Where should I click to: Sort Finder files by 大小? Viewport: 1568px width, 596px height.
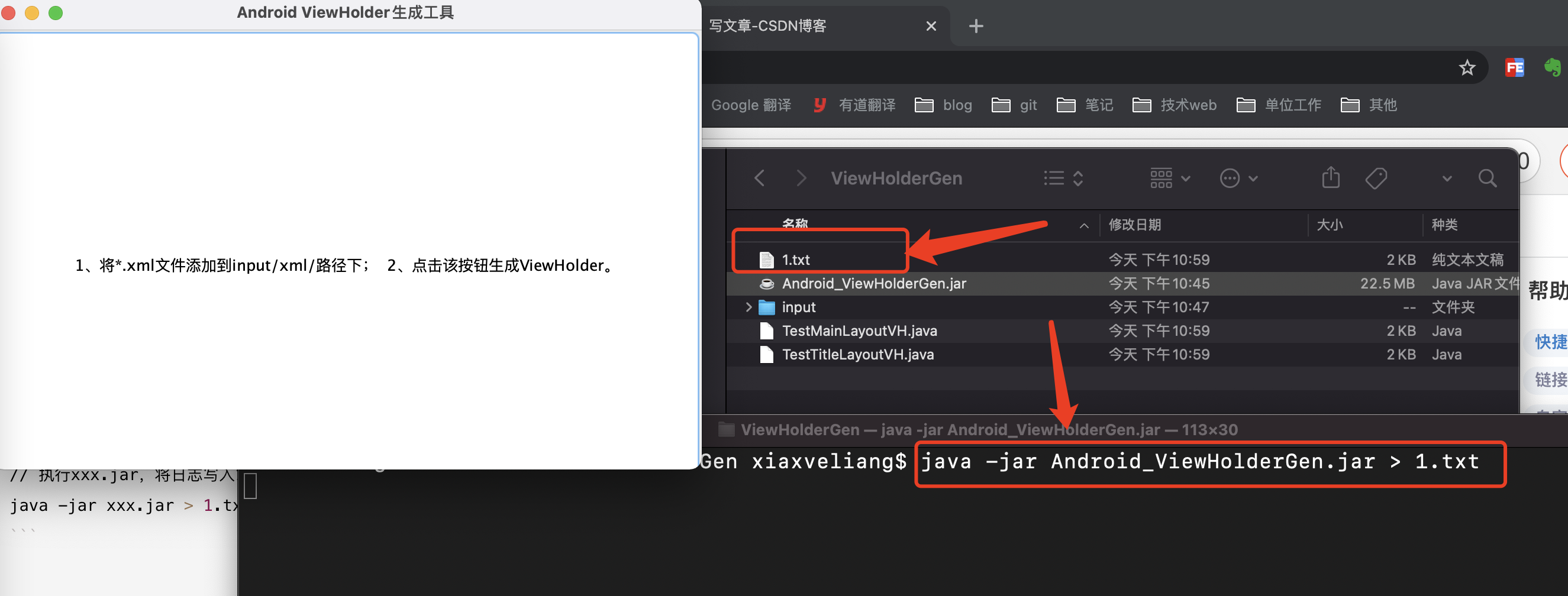pos(1330,225)
